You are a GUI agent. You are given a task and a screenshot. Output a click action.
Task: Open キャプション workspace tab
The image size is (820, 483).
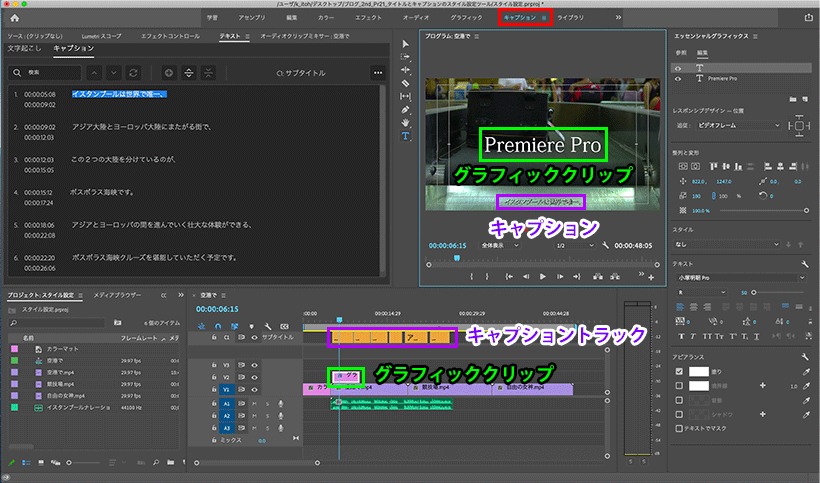point(519,18)
